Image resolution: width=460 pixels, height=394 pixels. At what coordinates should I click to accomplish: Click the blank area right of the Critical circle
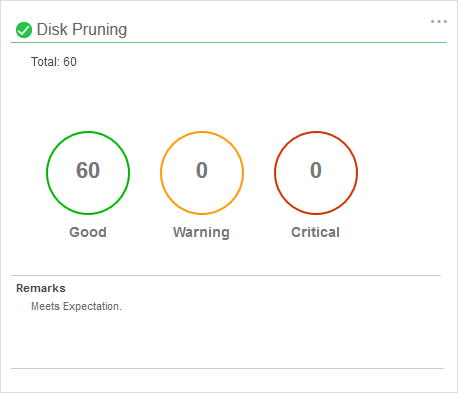[x=400, y=173]
